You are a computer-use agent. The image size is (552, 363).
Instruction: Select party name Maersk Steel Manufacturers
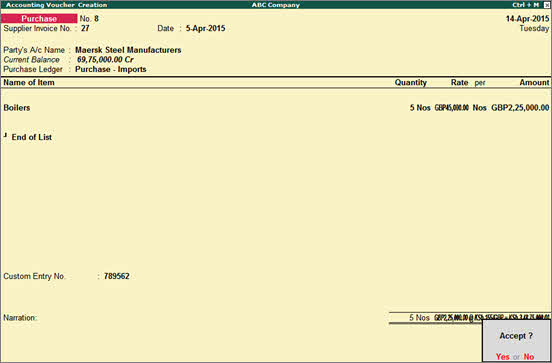(128, 50)
